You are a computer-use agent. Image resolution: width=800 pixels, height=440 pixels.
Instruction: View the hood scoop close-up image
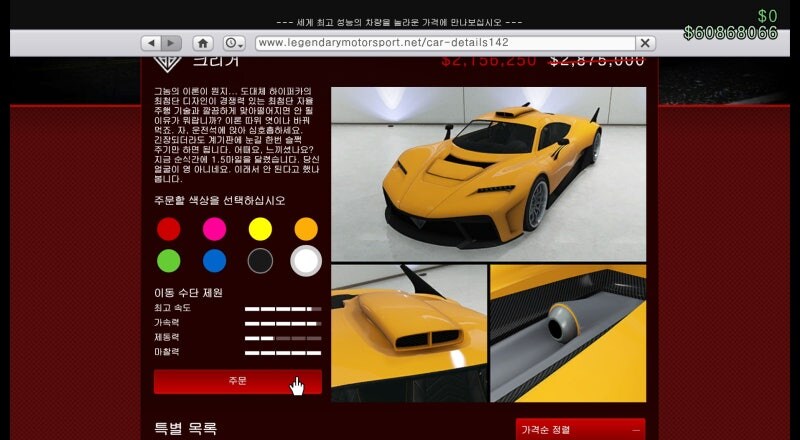[409, 333]
